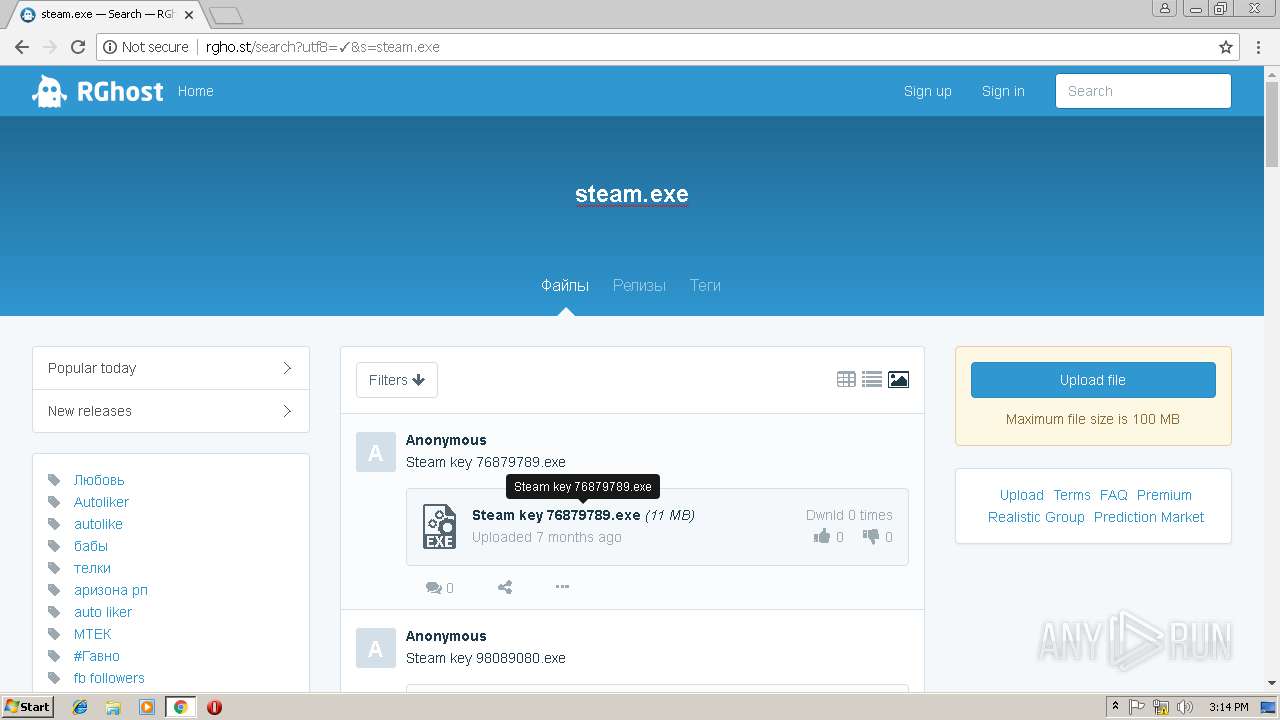
Task: Select the Файлы tab
Action: click(x=565, y=285)
